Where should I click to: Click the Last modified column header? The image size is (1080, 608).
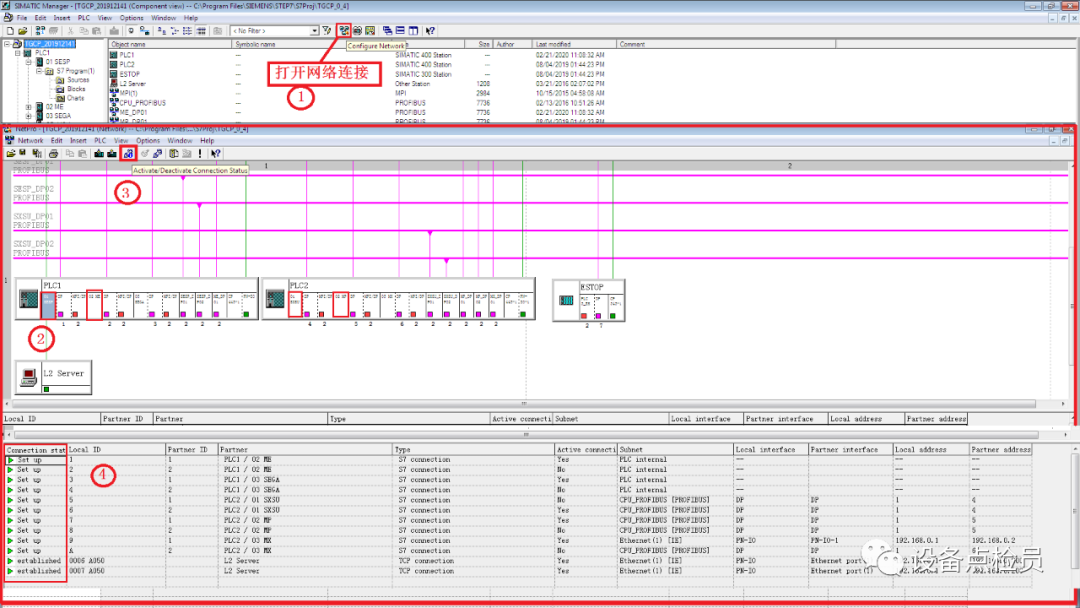click(x=574, y=44)
